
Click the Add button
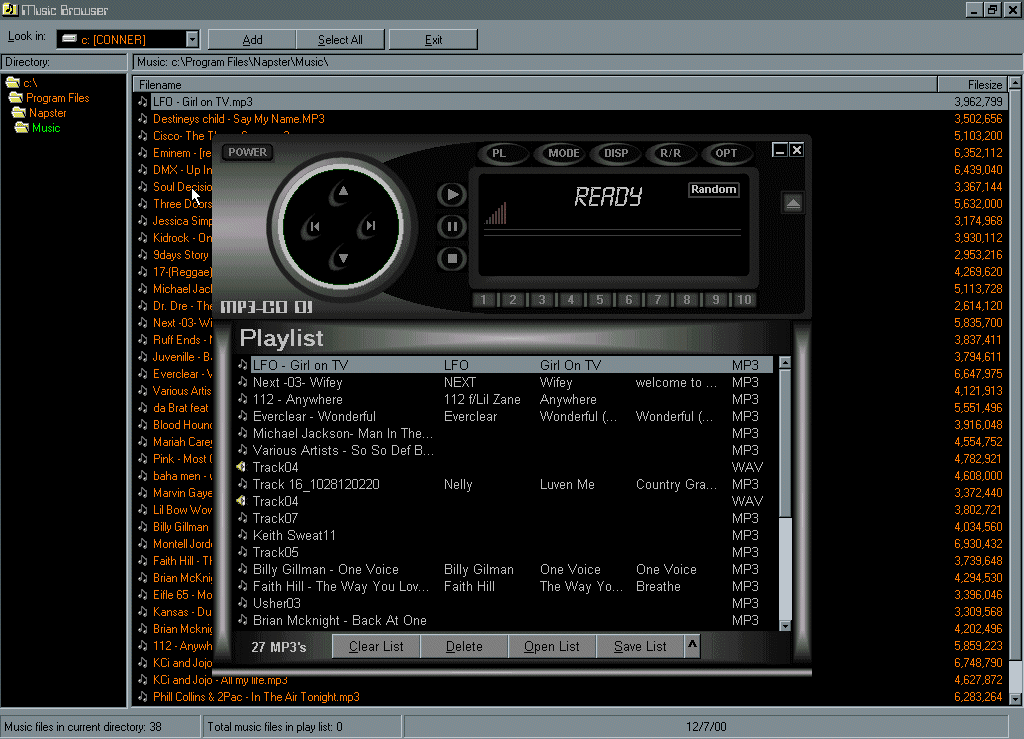[252, 40]
